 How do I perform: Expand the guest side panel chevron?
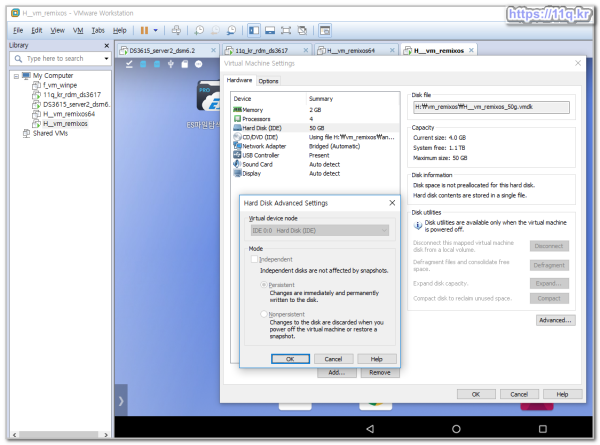(121, 401)
